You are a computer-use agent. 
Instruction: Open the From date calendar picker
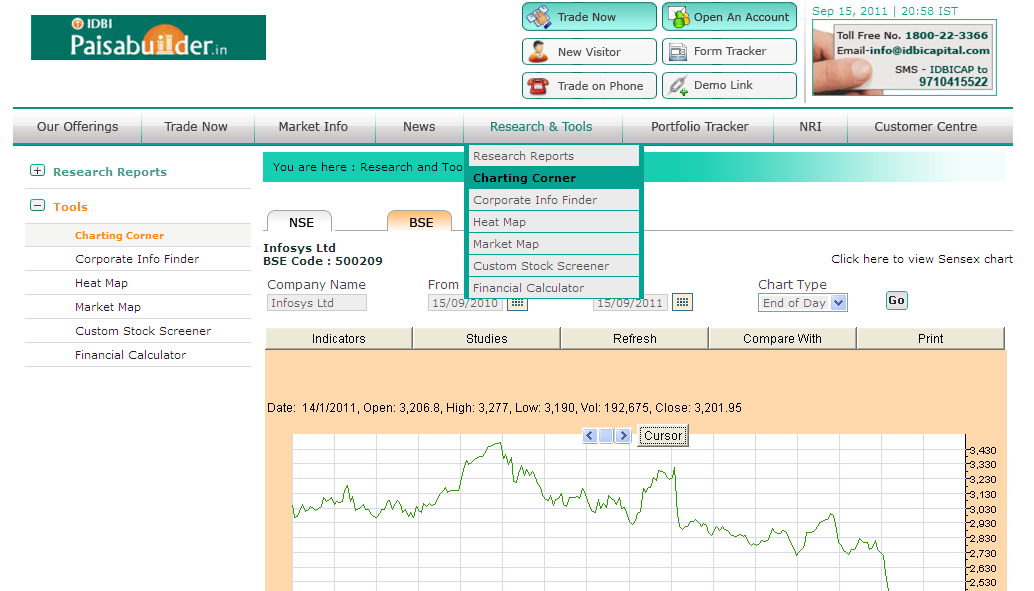pyautogui.click(x=517, y=302)
